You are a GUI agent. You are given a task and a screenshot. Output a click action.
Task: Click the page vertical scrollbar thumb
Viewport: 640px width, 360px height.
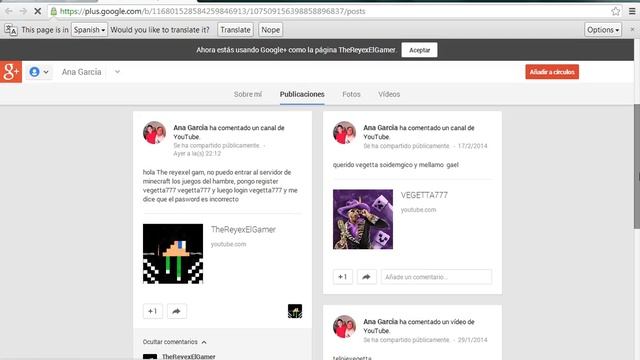(x=637, y=167)
